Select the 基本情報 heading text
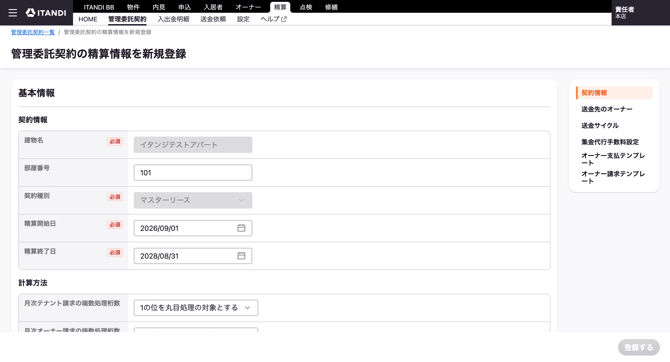 tap(36, 93)
